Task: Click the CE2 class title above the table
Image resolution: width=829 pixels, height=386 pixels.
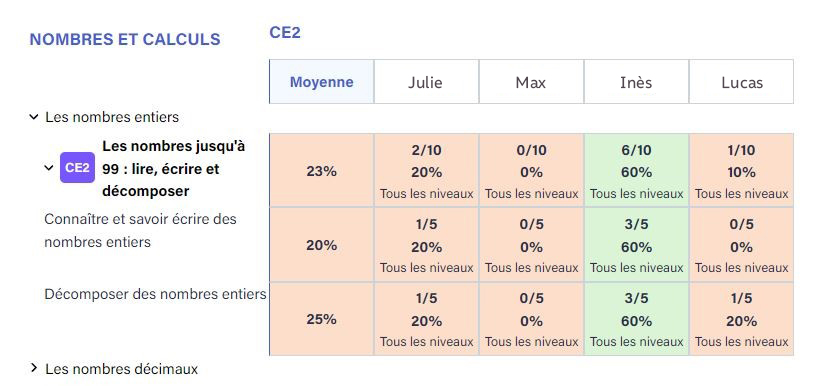Action: pos(285,33)
